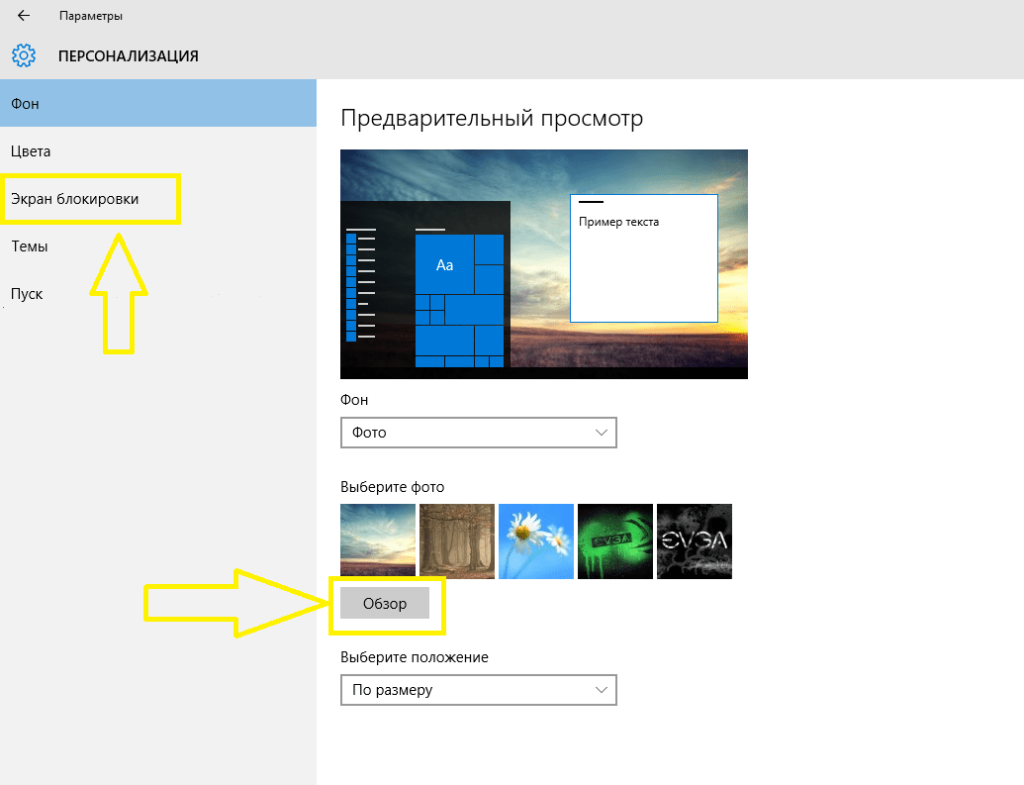Viewport: 1024px width, 785px height.
Task: Choose the black-and-white EVGA thumbnail
Action: (694, 541)
